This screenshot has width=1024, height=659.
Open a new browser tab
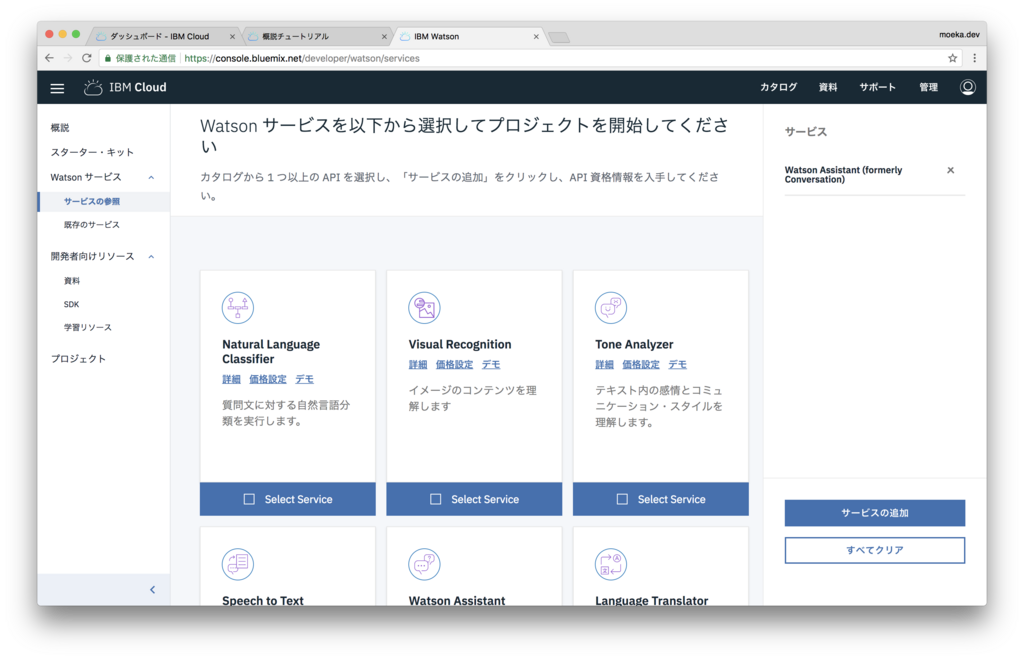tap(559, 37)
